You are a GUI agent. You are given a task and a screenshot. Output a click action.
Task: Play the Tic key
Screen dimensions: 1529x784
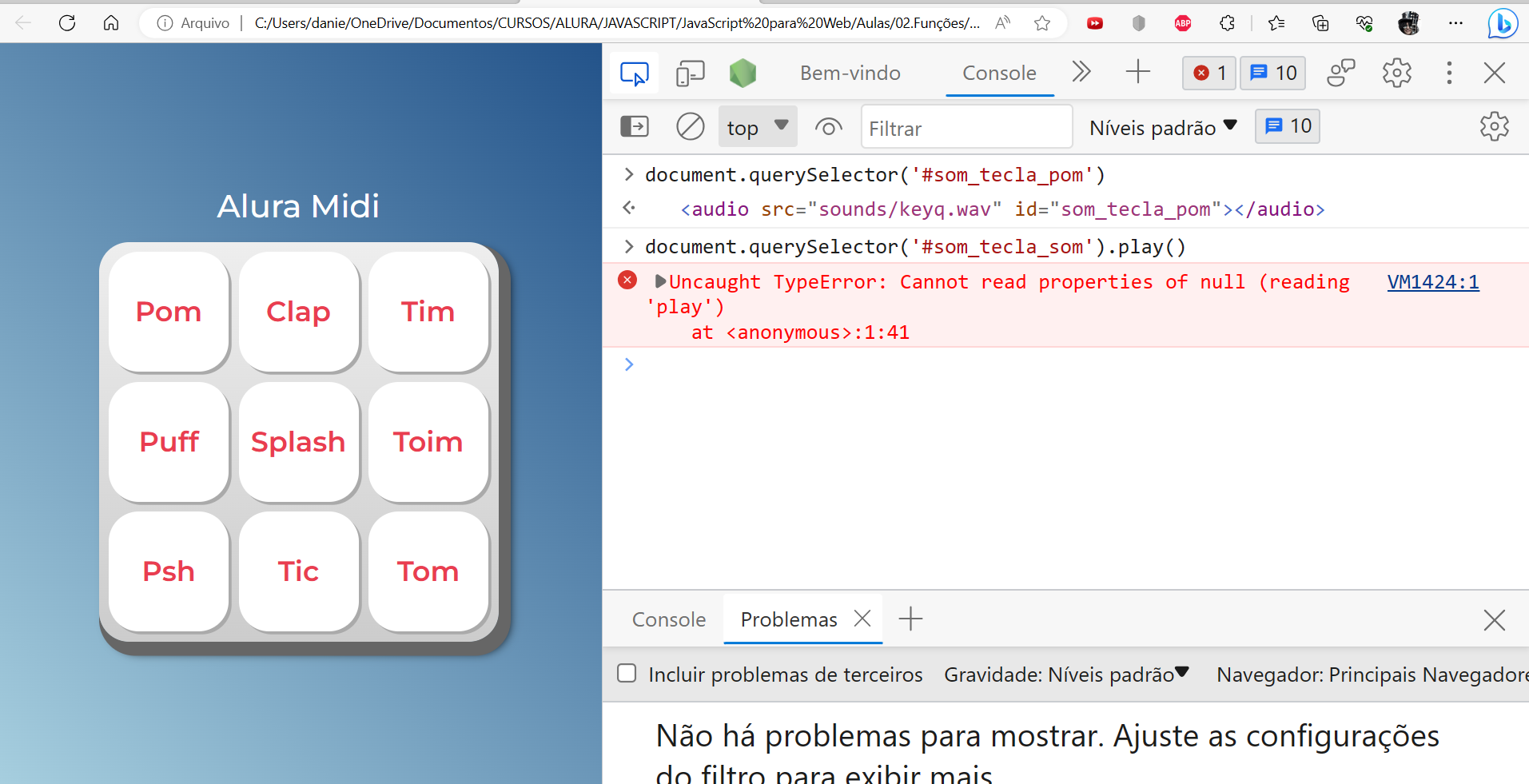click(298, 571)
